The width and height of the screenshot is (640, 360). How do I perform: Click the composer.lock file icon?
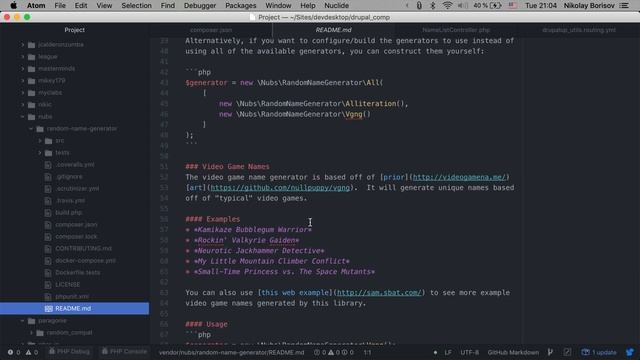(x=48, y=237)
